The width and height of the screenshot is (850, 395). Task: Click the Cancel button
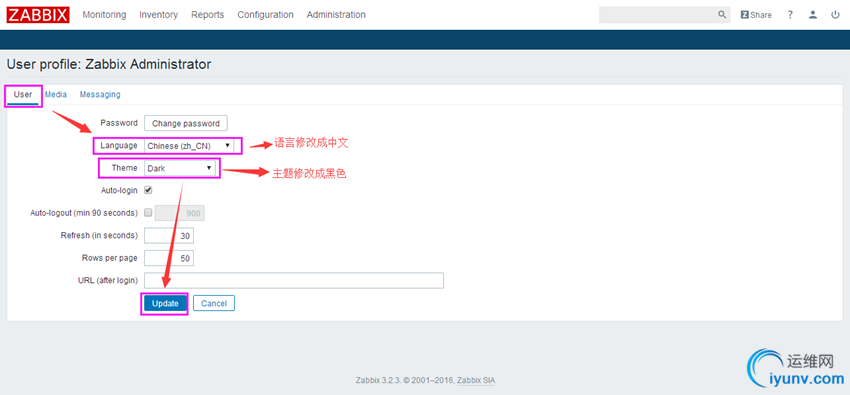pos(214,303)
